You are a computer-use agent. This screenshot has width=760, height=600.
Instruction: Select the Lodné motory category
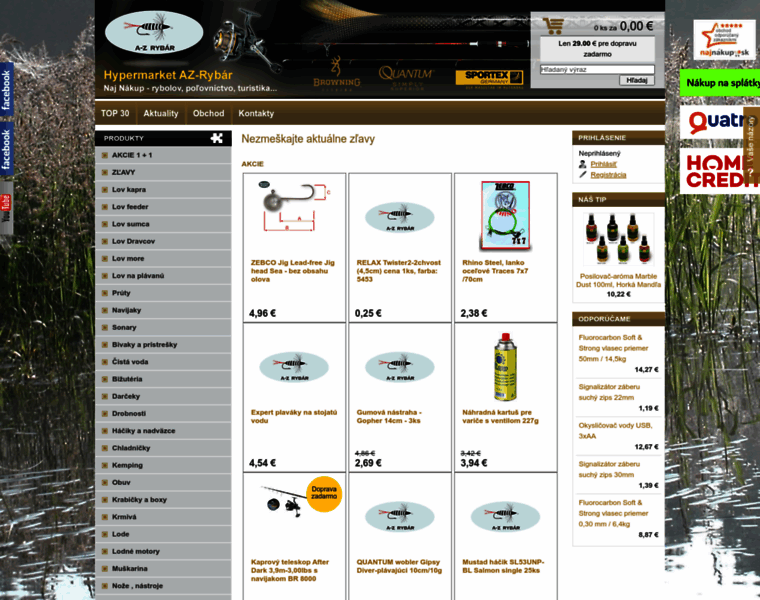pos(163,551)
